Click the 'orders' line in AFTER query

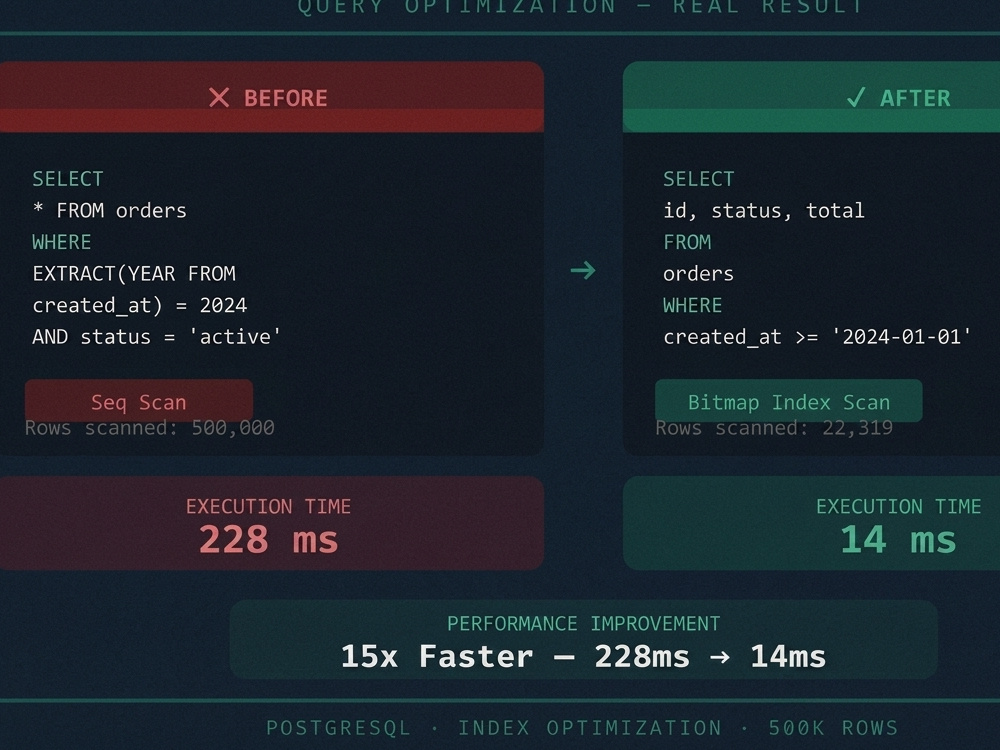[698, 274]
